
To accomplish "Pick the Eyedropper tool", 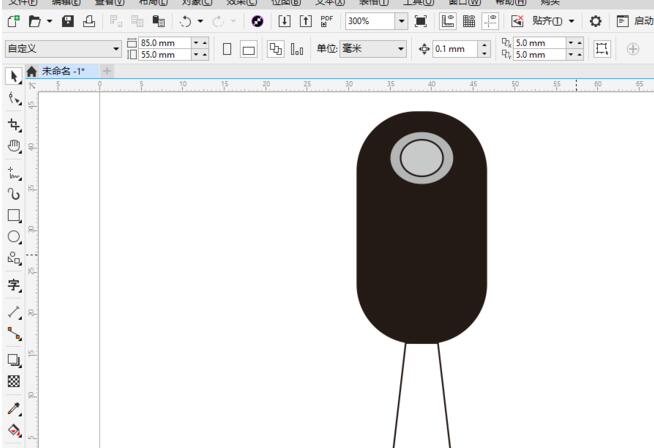I will (14, 409).
